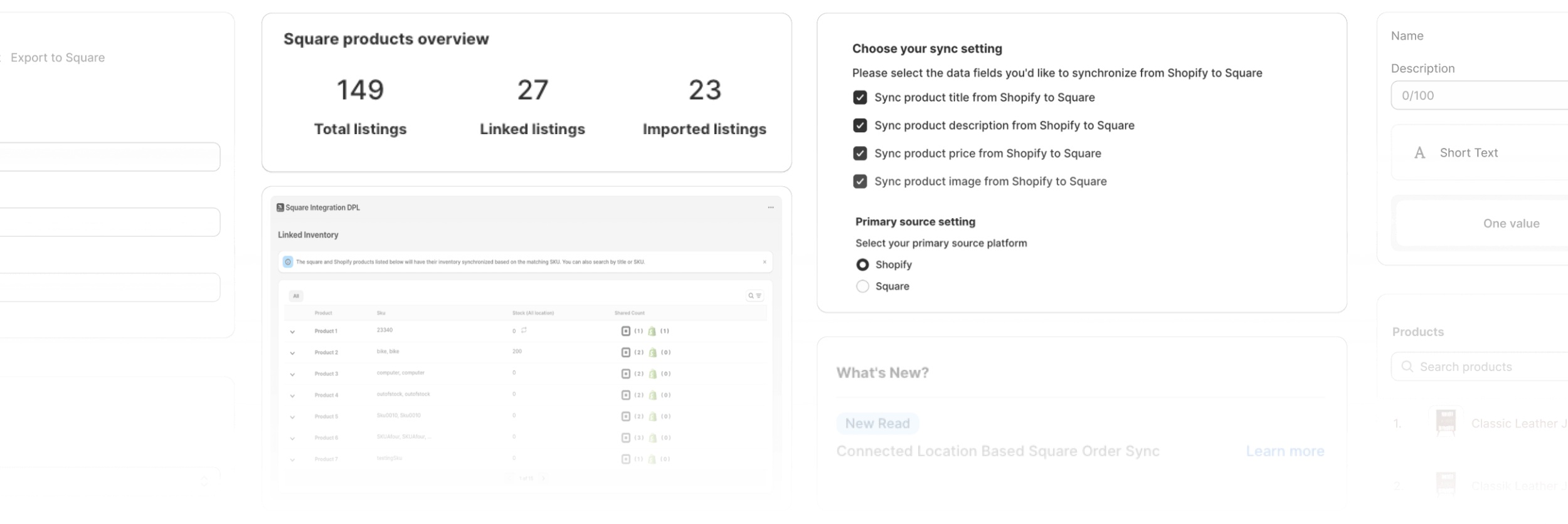Expand the Product 2 row chevron
The width and height of the screenshot is (1568, 524).
point(292,353)
